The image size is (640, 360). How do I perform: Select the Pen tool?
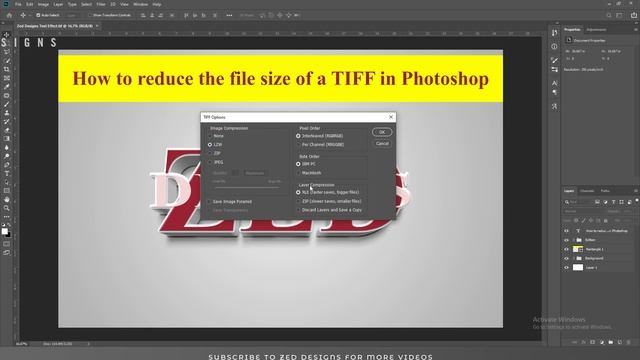(x=7, y=165)
